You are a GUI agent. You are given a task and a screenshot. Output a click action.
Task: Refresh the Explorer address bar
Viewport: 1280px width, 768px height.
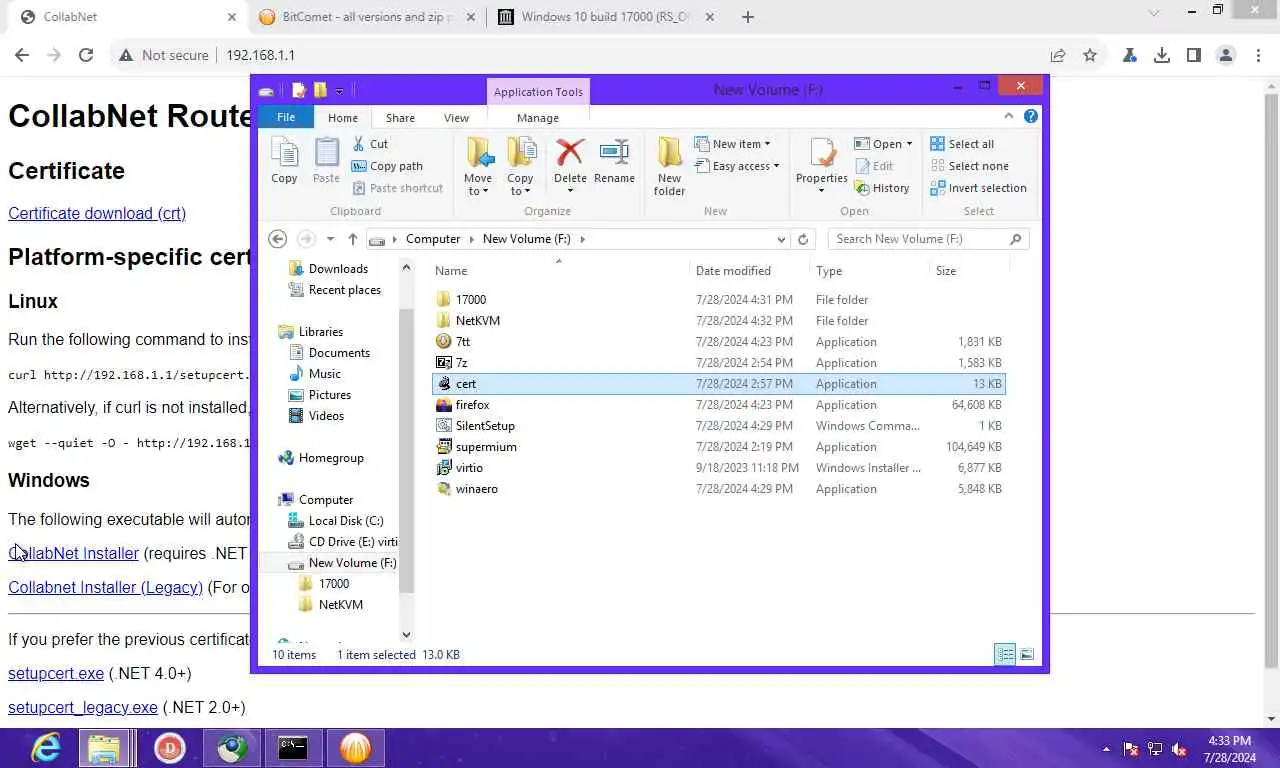803,239
